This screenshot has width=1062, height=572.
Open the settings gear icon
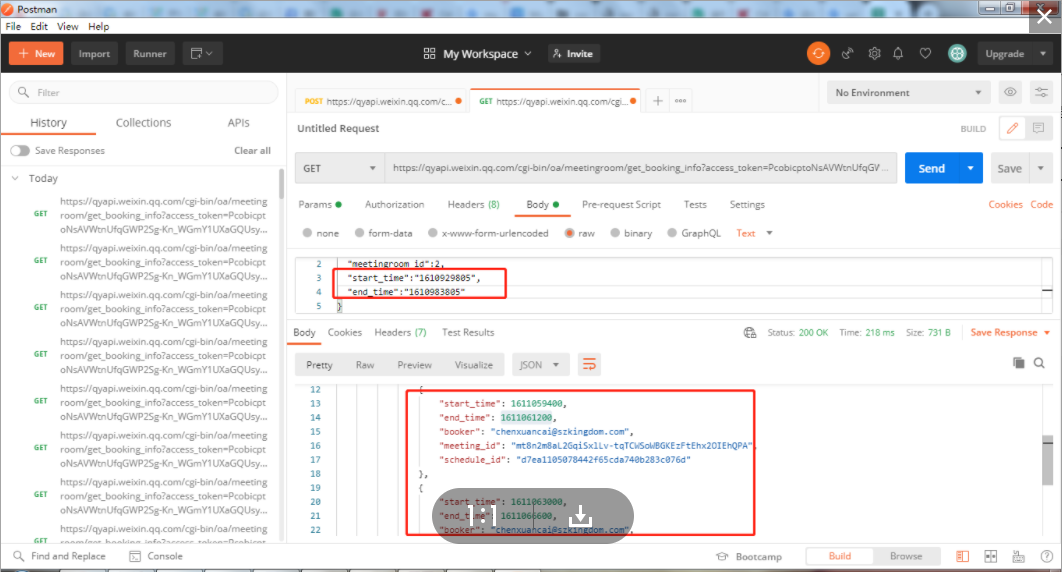pyautogui.click(x=874, y=53)
